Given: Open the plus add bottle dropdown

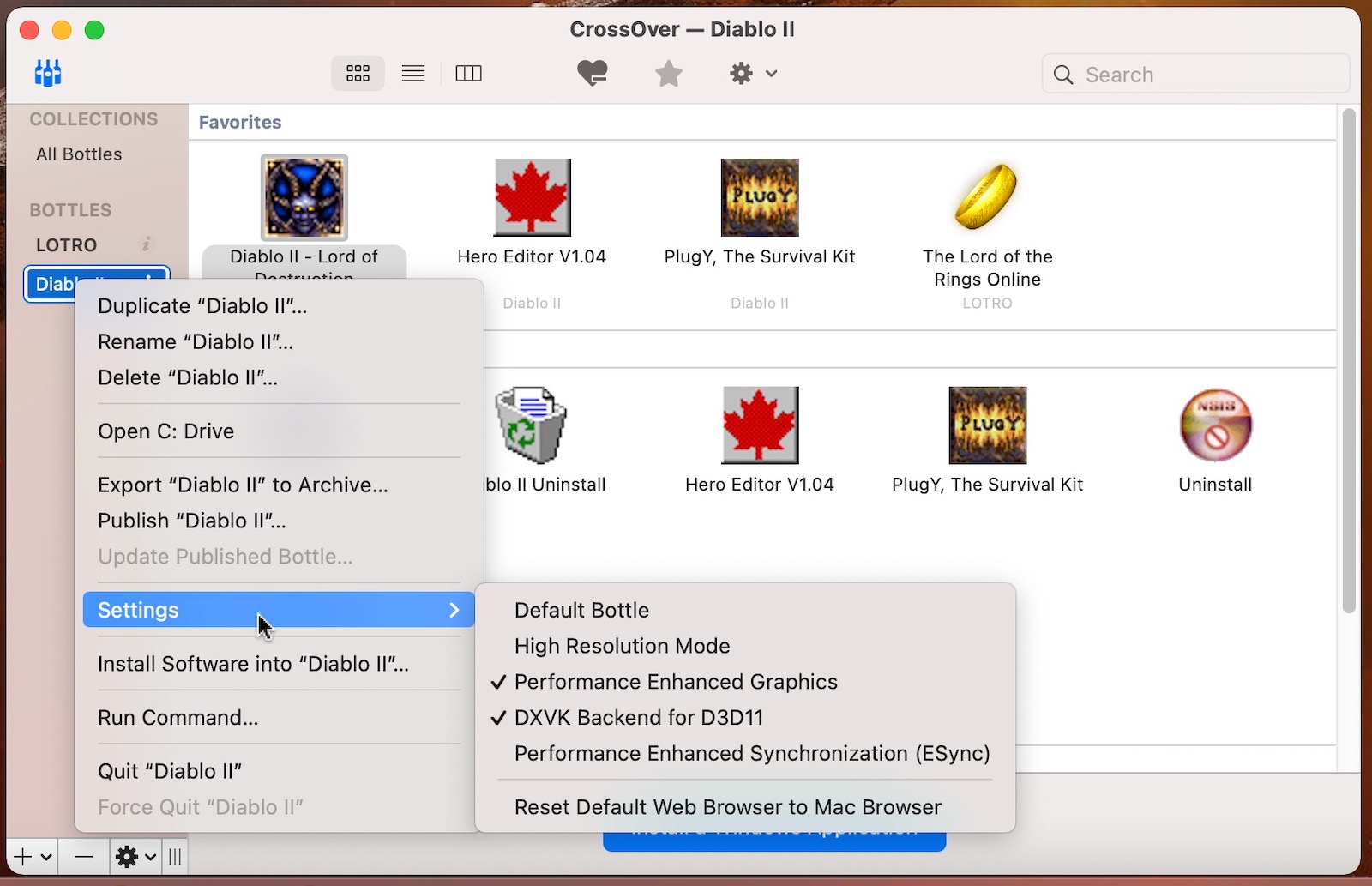Looking at the screenshot, I should tap(33, 857).
